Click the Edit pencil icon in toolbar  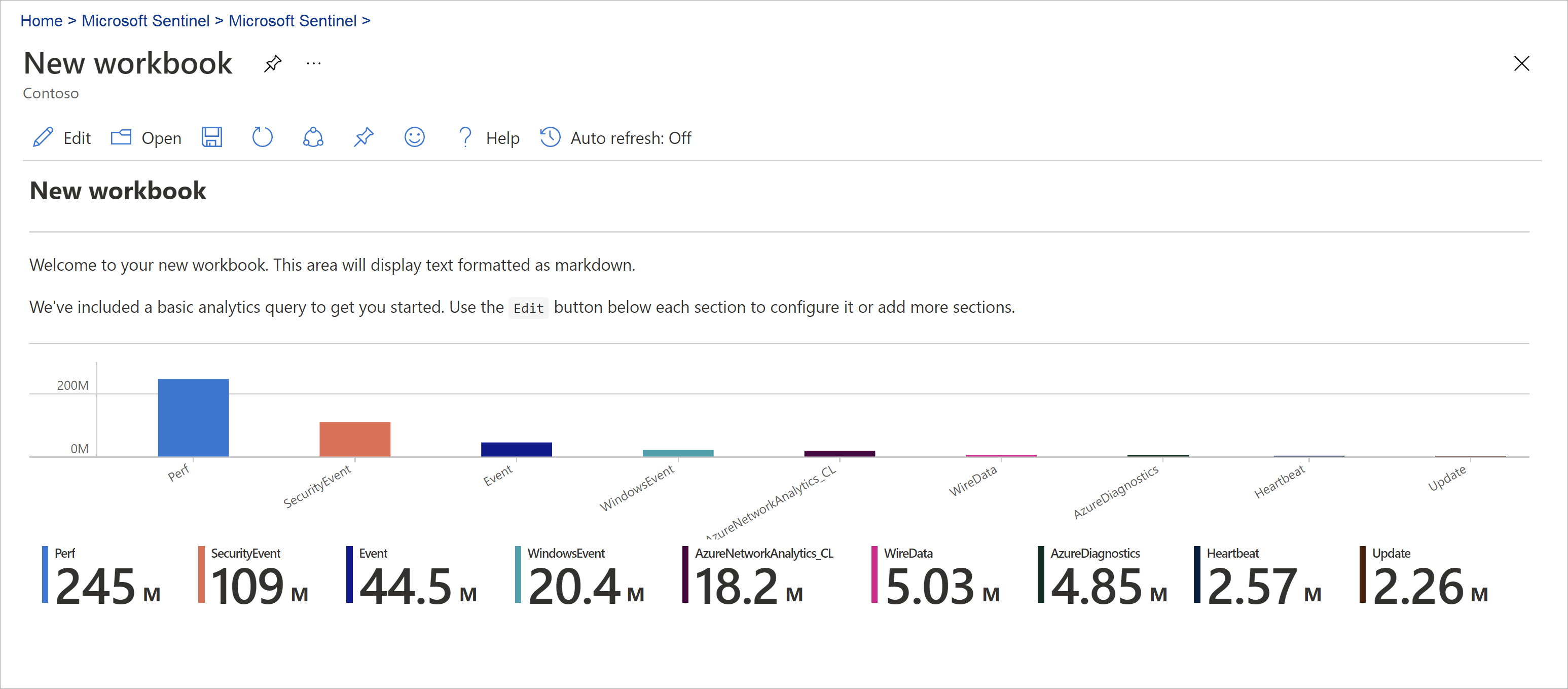point(43,137)
